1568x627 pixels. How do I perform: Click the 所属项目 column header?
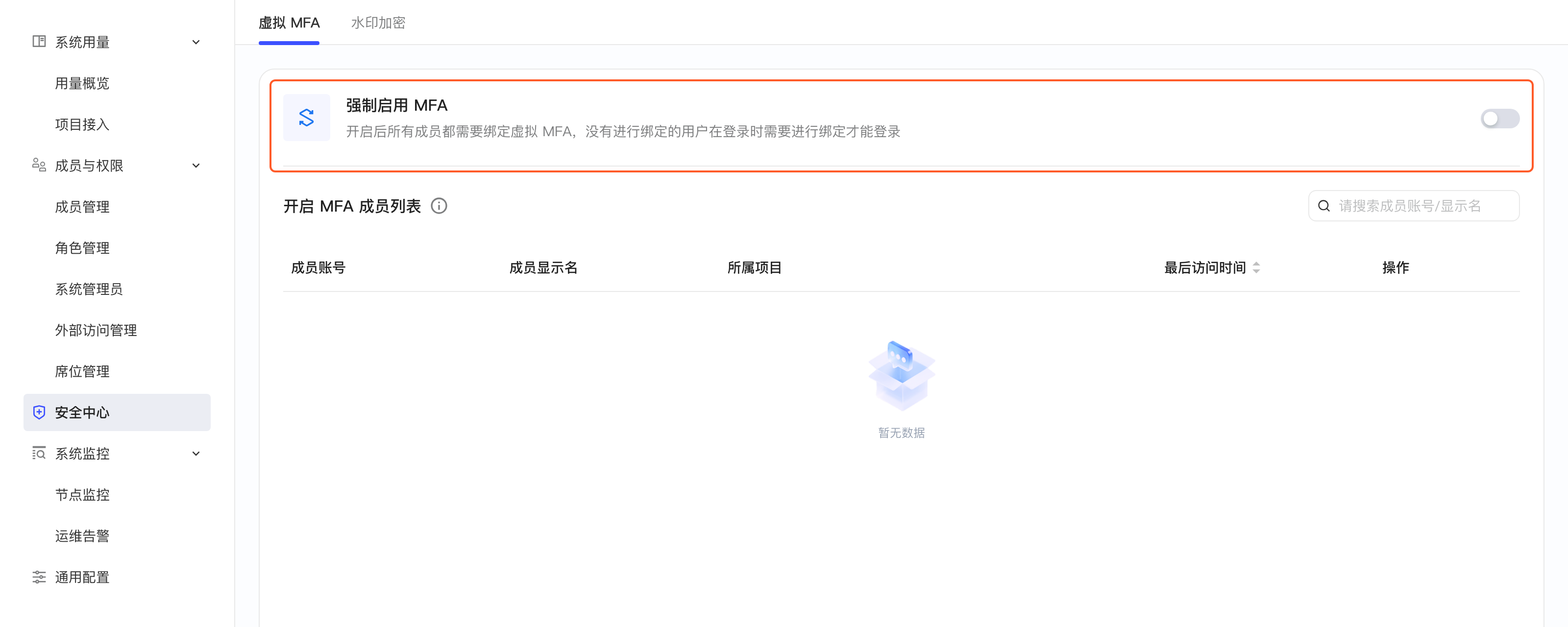tap(754, 267)
